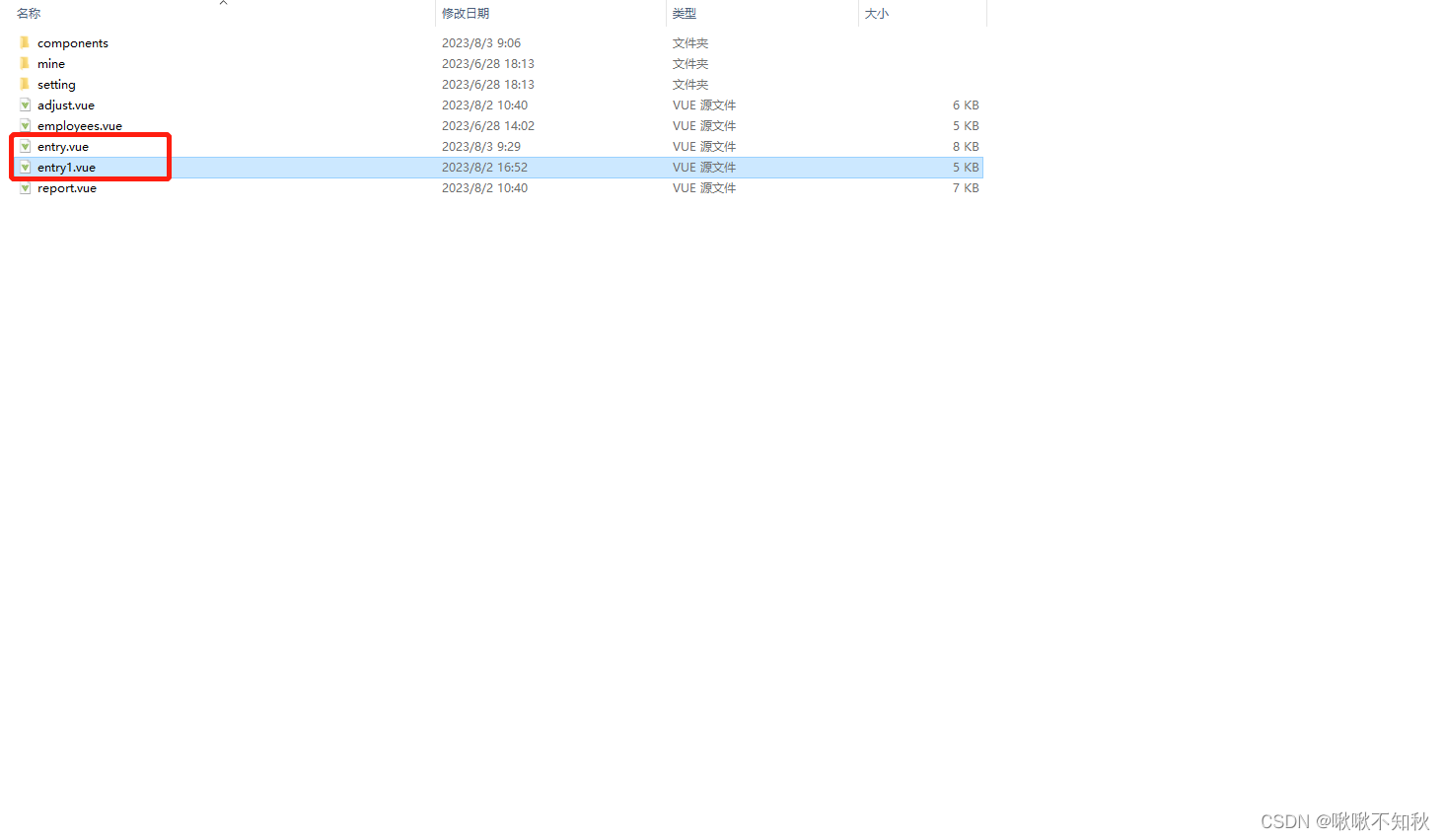Select the components folder

[72, 42]
